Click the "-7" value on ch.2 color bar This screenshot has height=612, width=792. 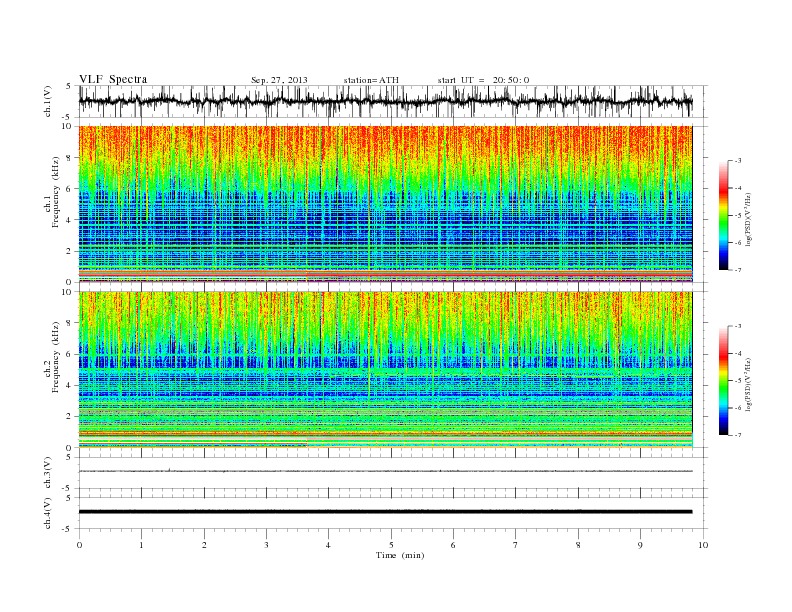[x=738, y=435]
